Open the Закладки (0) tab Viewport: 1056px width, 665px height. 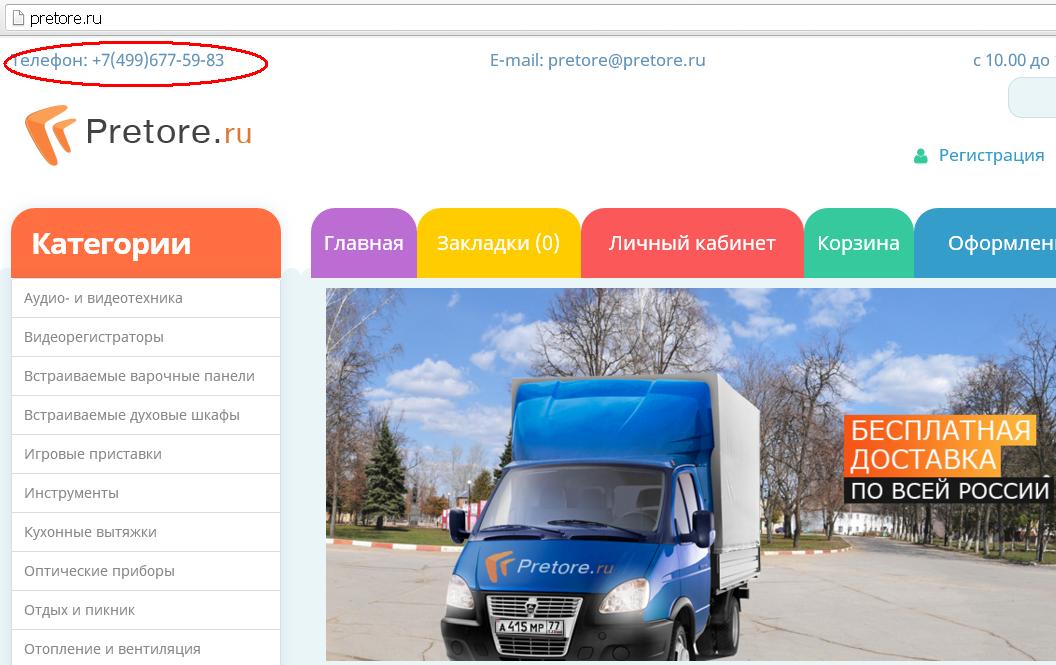(x=498, y=243)
